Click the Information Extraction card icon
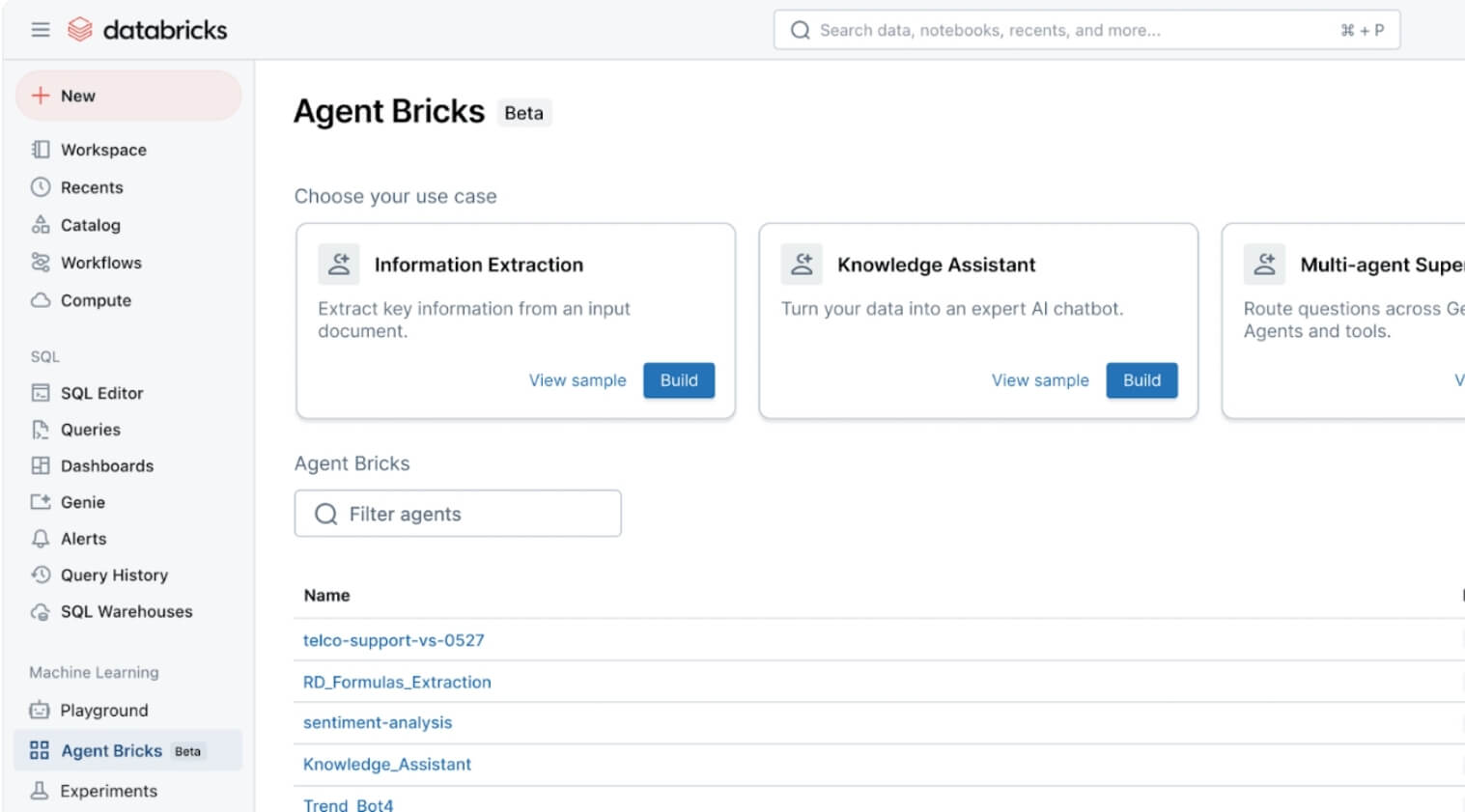 (339, 265)
